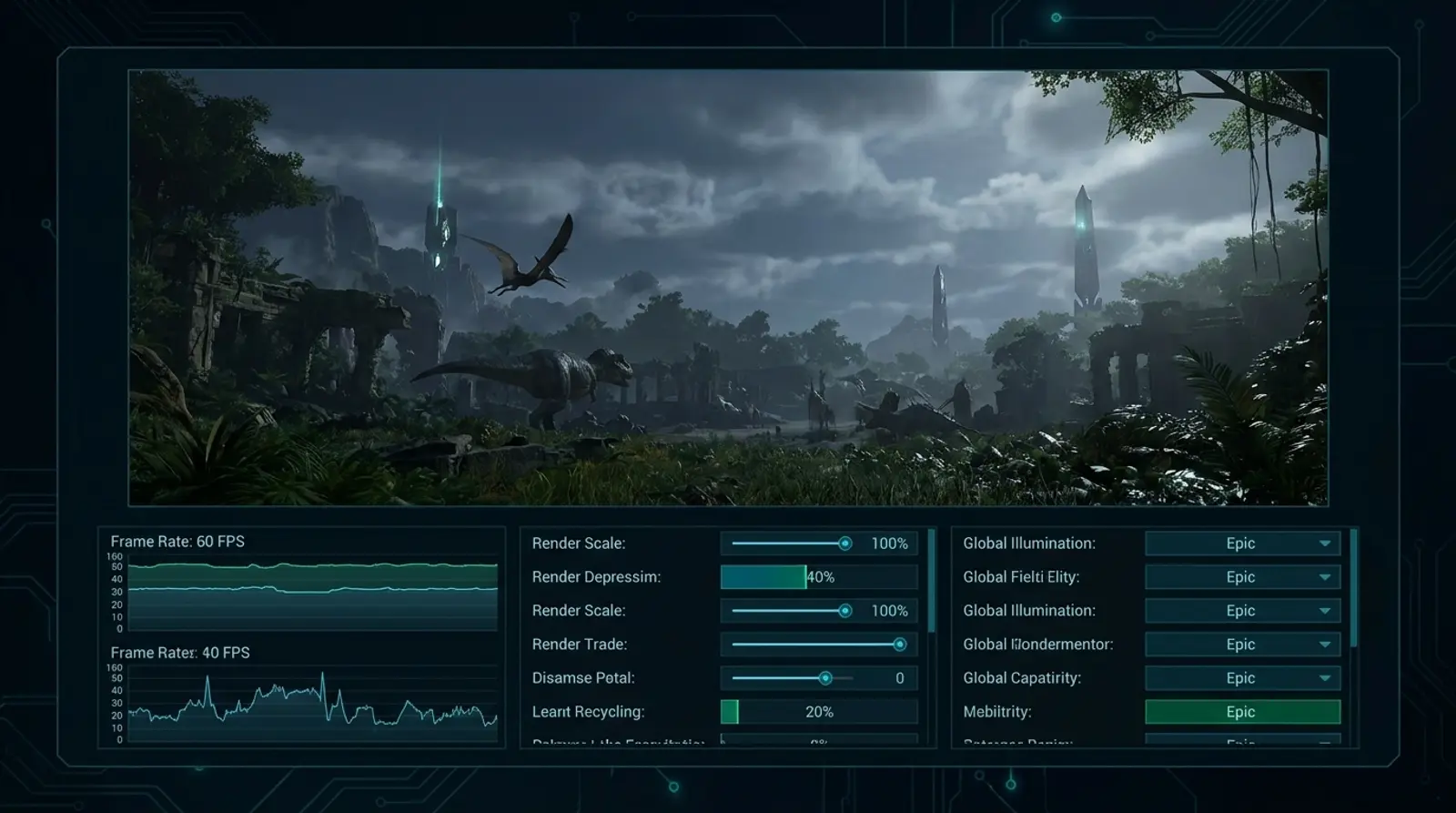Click the Learnt Recycling 20% bar
Viewport: 1456px width, 813px height.
(x=819, y=712)
